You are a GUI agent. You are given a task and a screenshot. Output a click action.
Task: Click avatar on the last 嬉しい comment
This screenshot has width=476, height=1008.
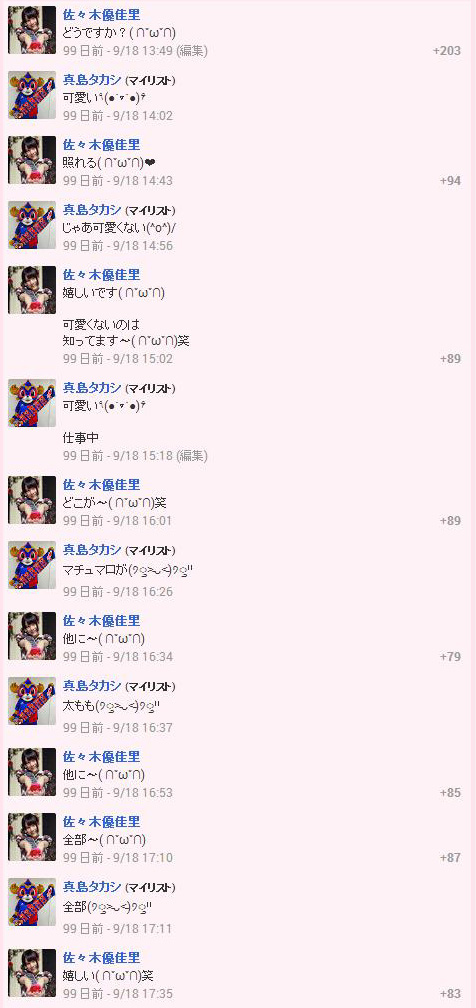[32, 973]
